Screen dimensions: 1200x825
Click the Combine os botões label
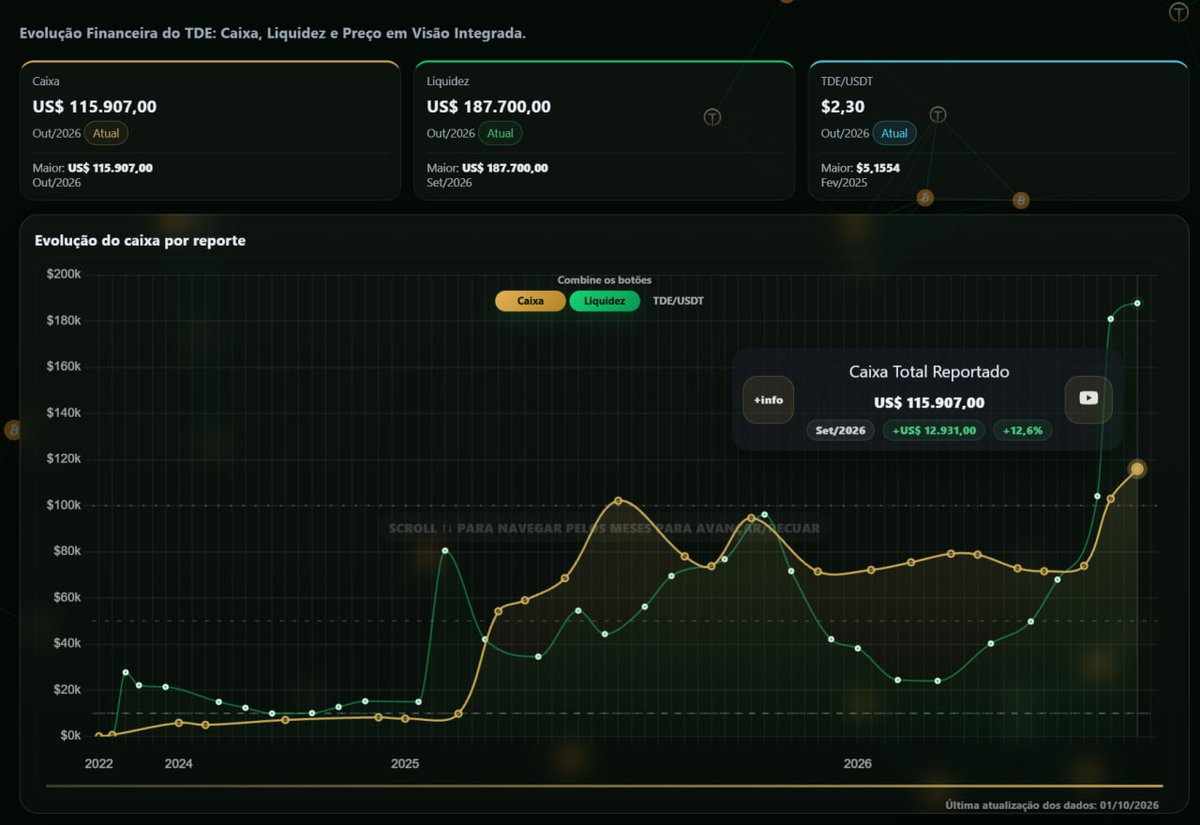[604, 280]
